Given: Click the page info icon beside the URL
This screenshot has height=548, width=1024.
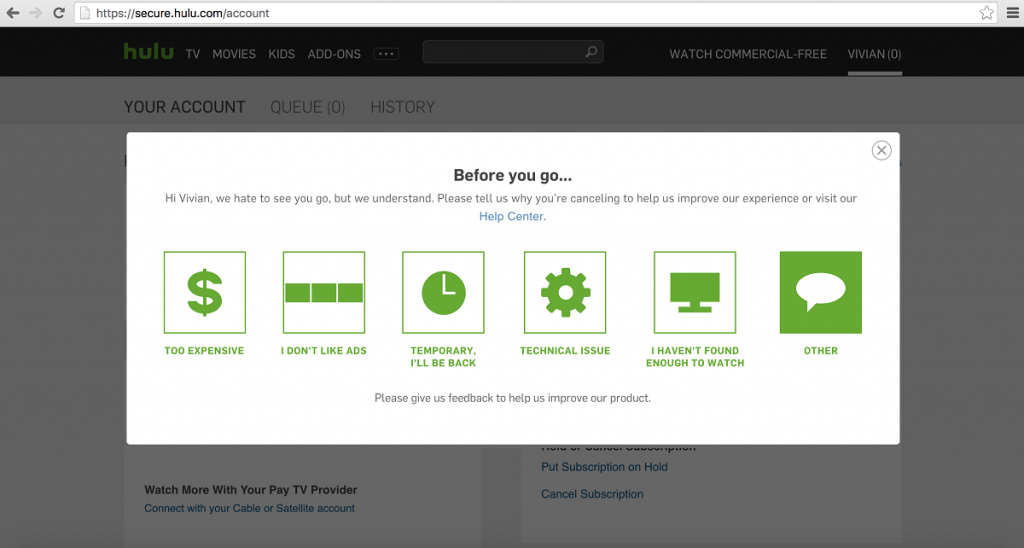Looking at the screenshot, I should coord(85,13).
